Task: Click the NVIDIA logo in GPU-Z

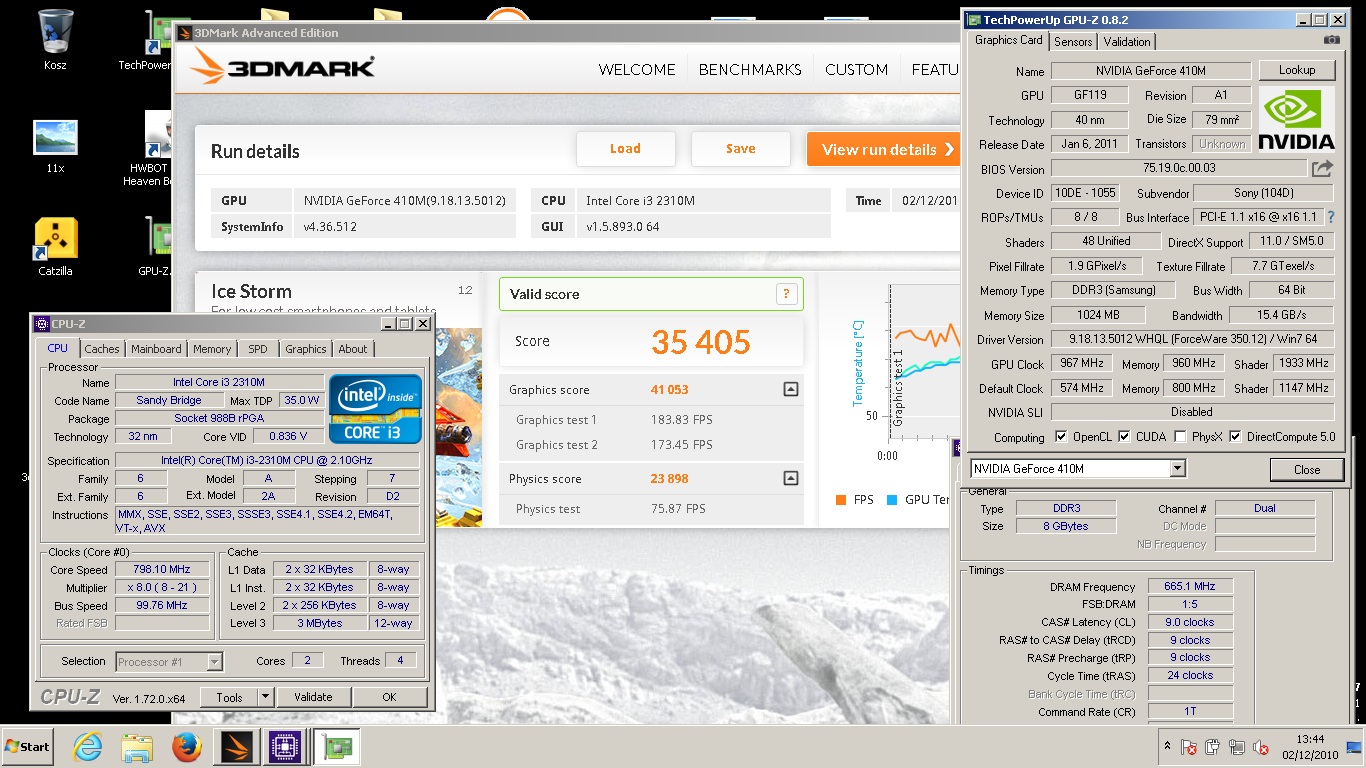Action: coord(1296,120)
